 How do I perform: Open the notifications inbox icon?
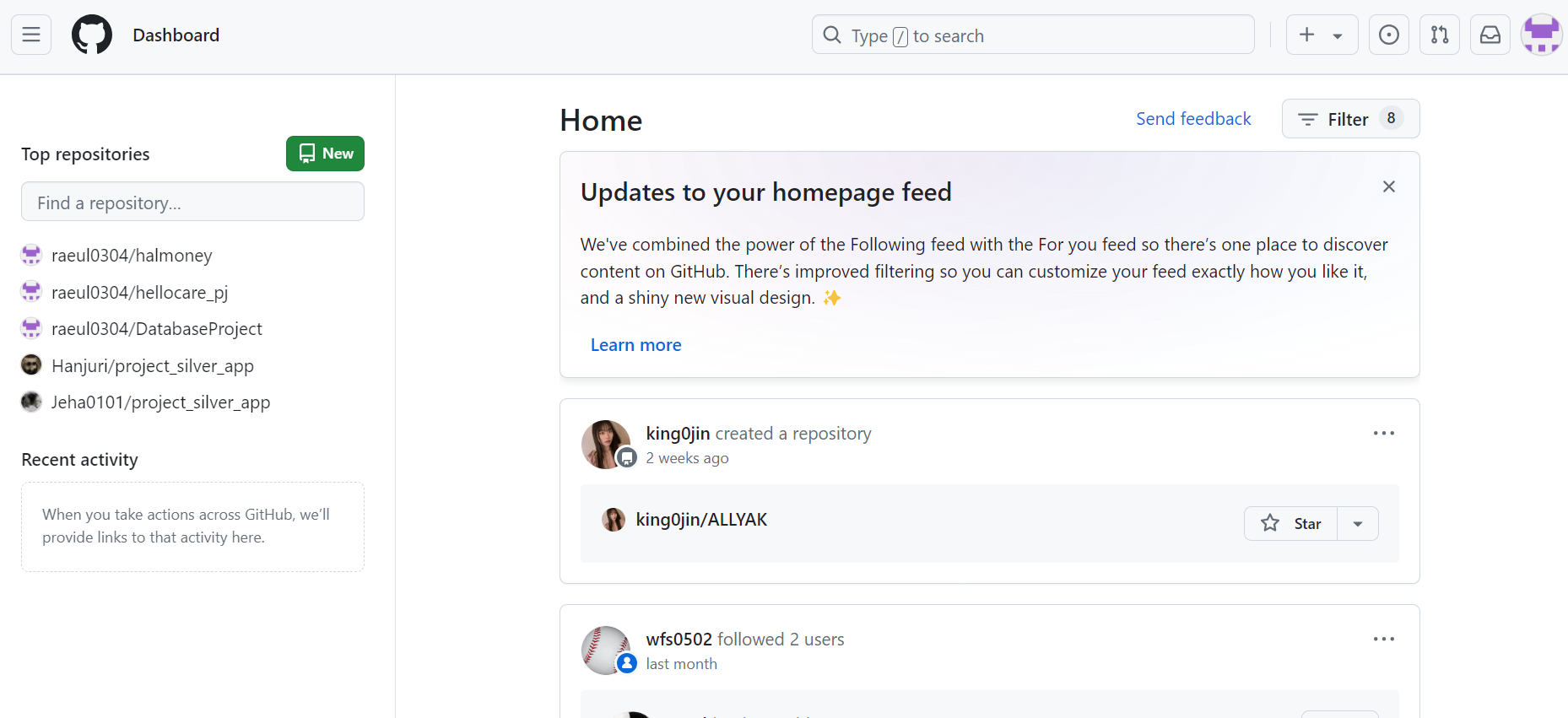pyautogui.click(x=1490, y=35)
